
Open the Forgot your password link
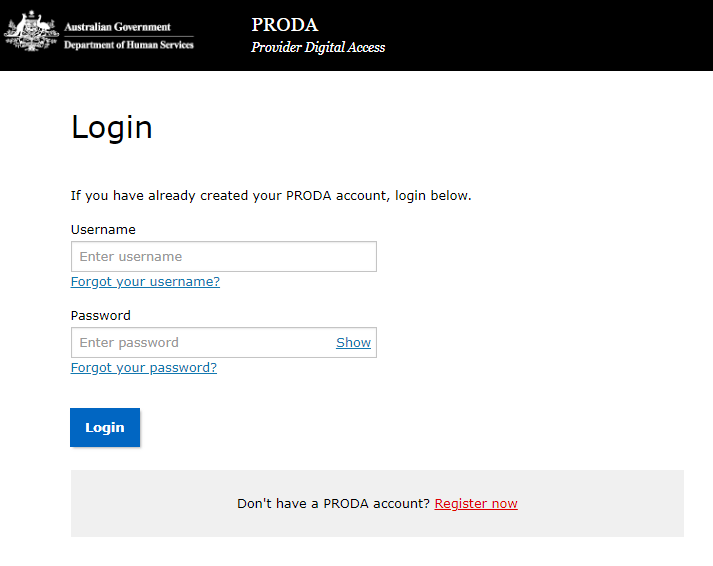[x=144, y=368]
